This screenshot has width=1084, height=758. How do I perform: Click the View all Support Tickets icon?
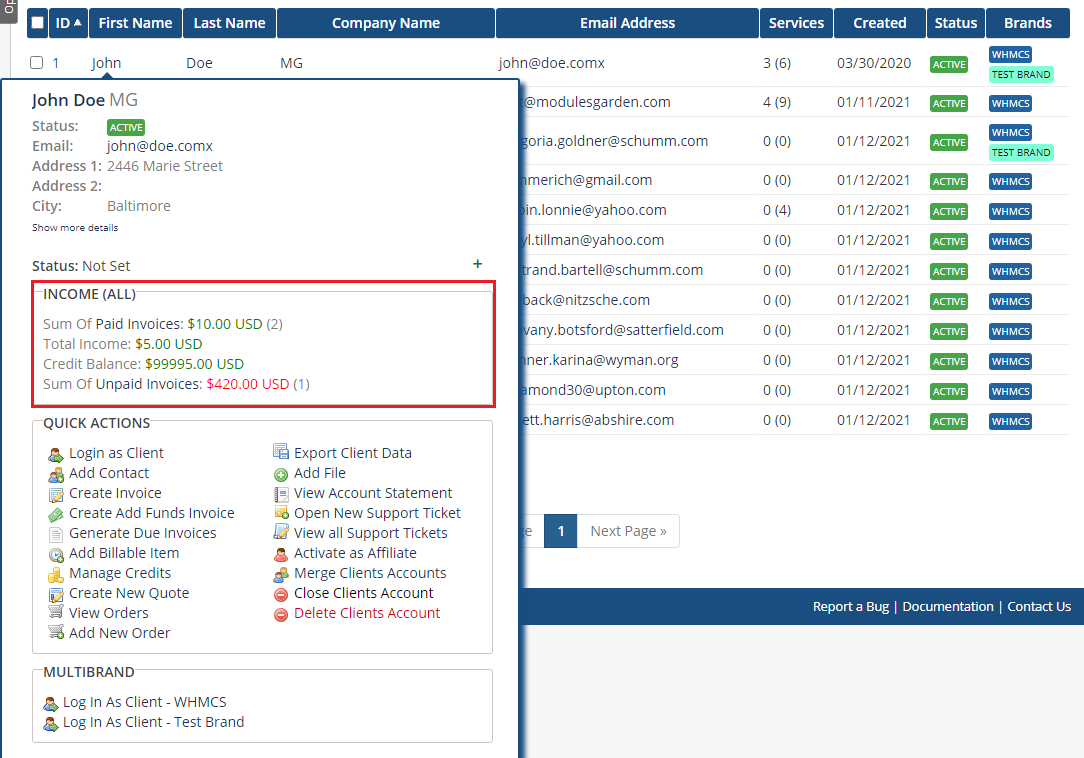click(281, 533)
